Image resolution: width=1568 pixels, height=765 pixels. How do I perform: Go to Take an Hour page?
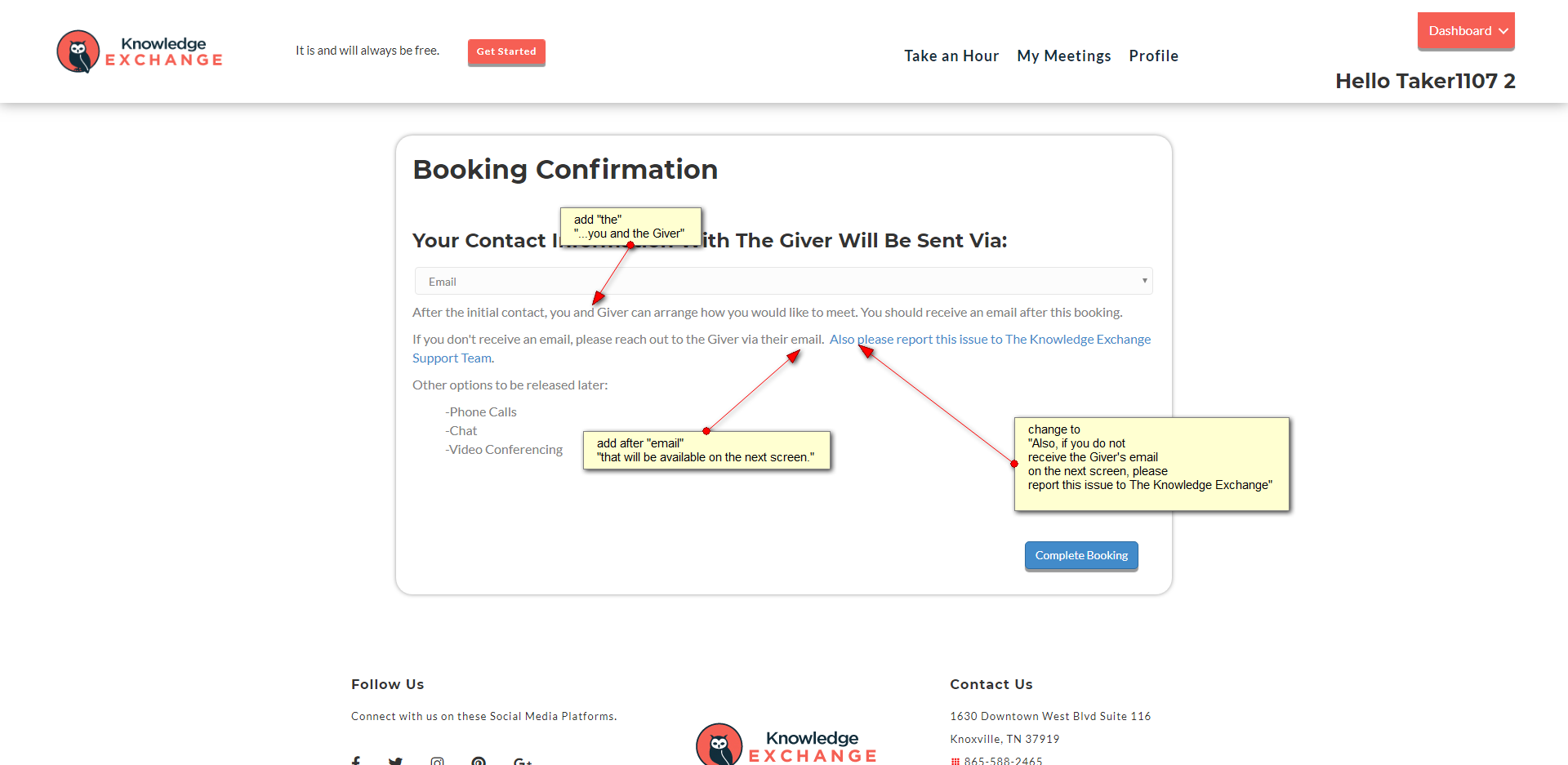[x=951, y=56]
